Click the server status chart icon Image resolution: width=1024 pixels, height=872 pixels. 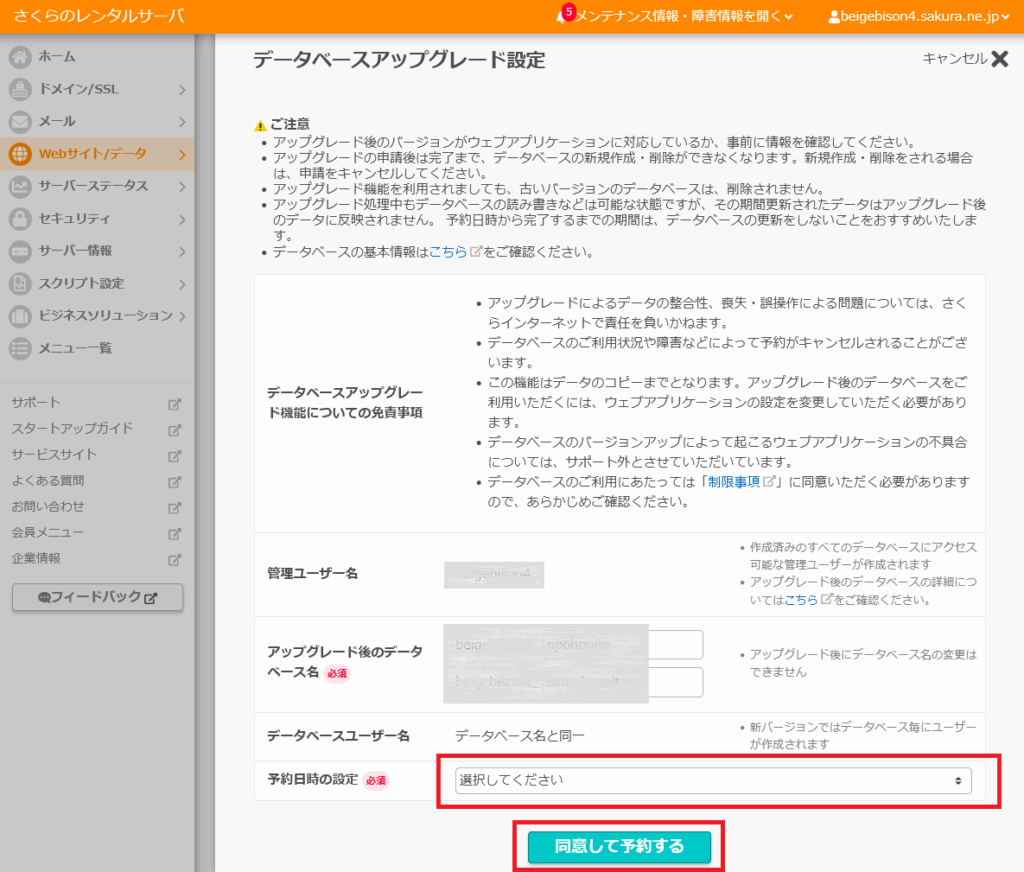(20, 186)
